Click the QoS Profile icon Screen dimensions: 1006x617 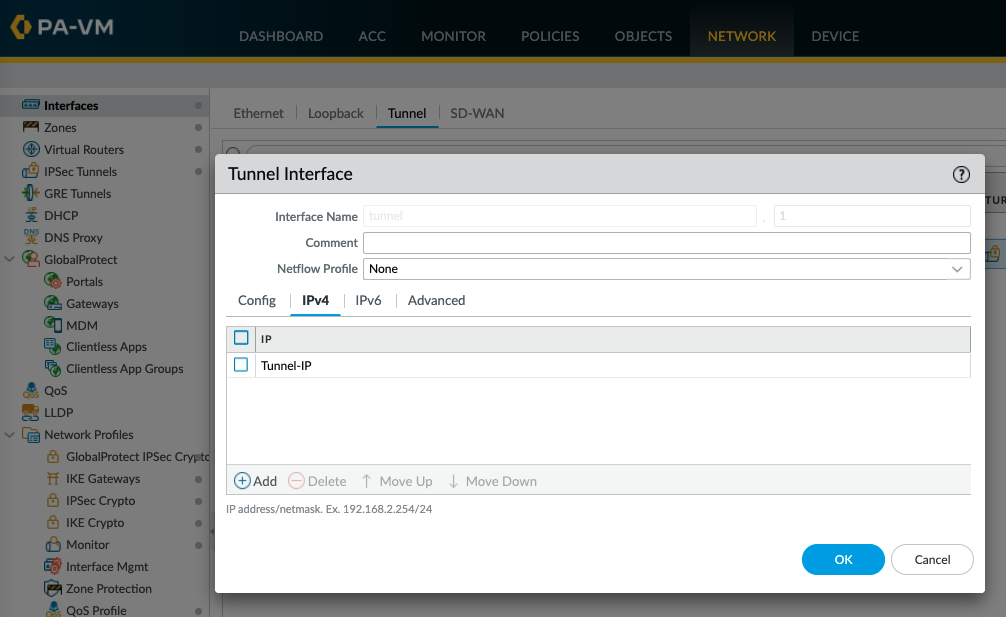[x=53, y=609]
